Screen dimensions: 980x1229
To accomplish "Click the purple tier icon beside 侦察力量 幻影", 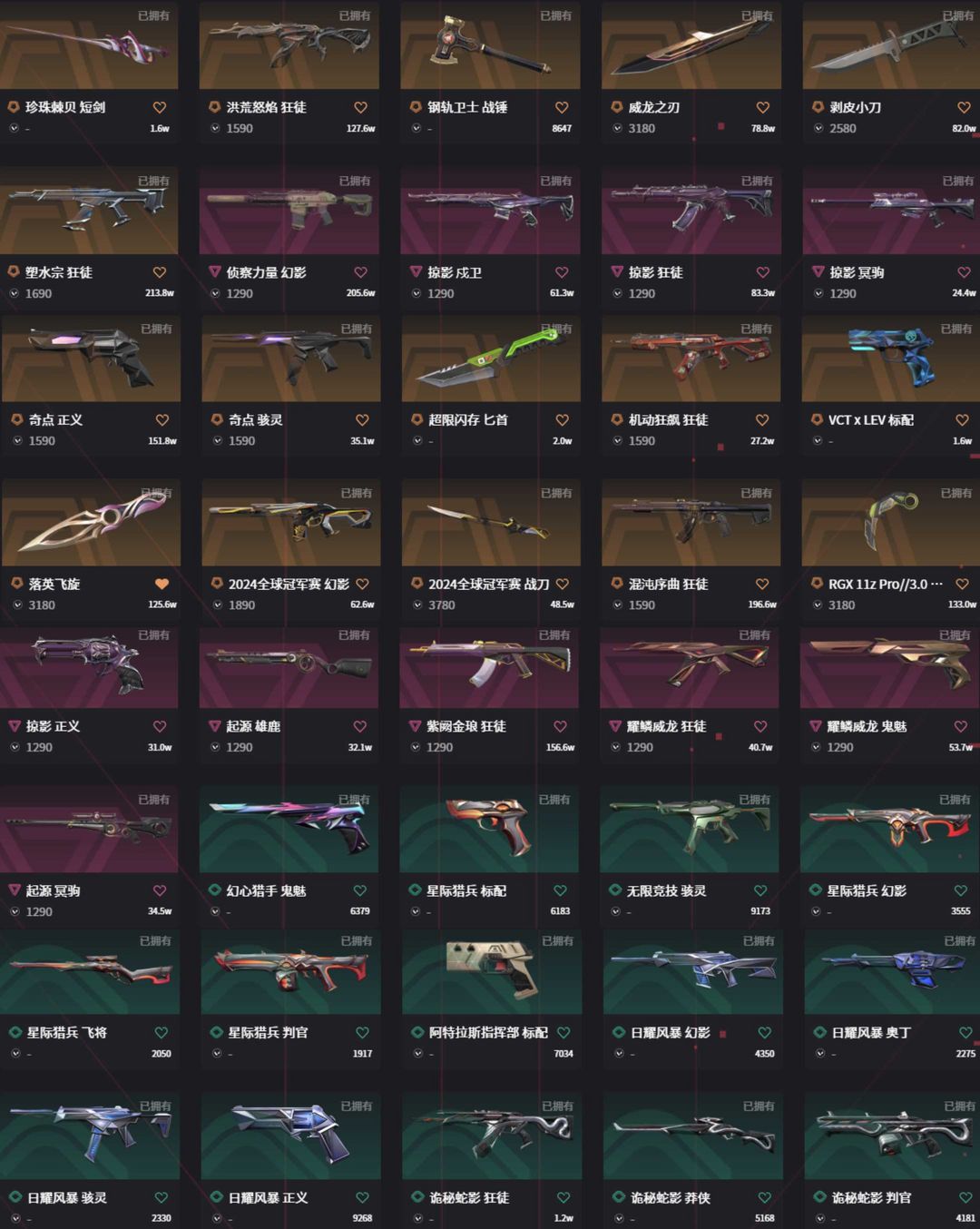I will click(215, 272).
